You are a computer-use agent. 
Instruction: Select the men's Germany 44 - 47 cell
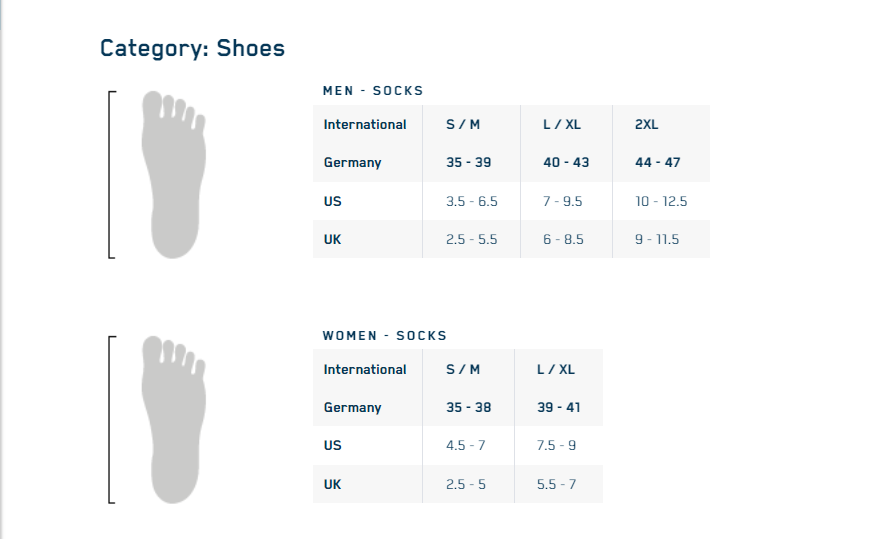(x=658, y=163)
